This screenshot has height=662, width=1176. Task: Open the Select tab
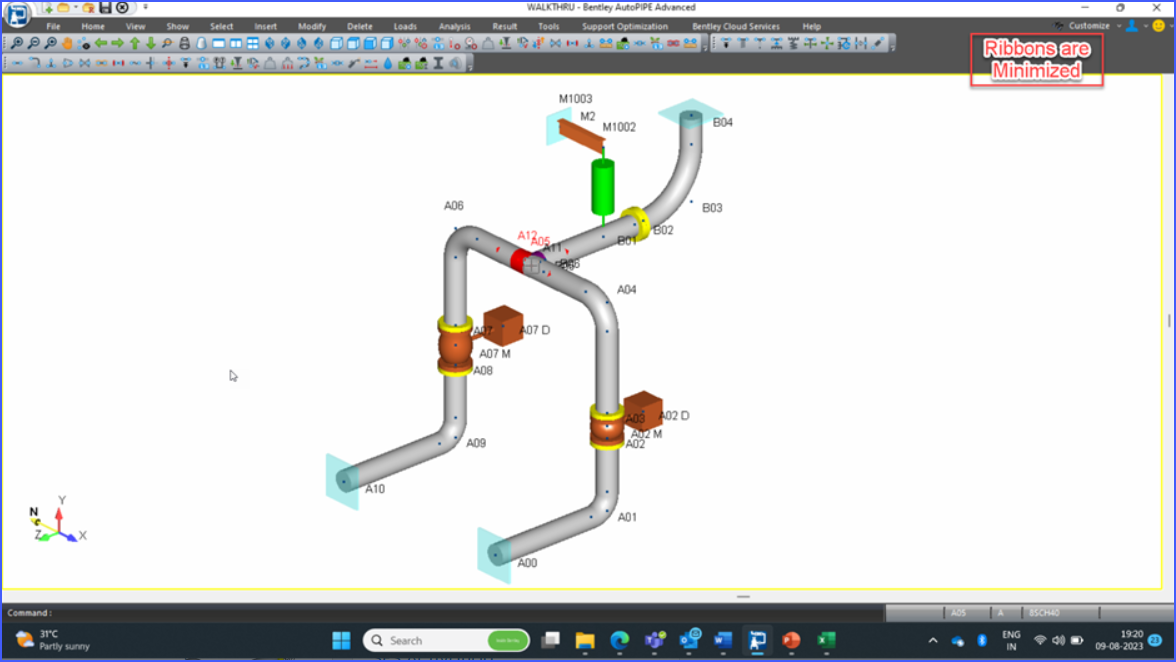point(221,26)
